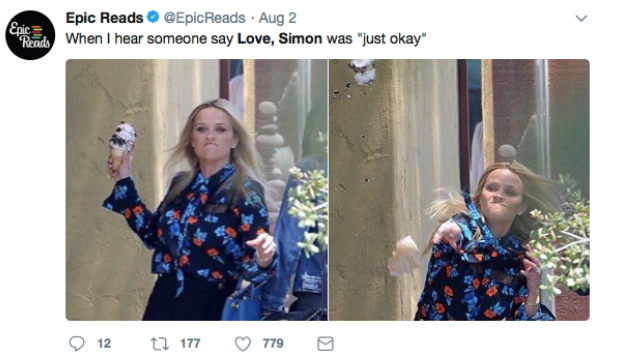Viewport: 634px width, 363px height.
Task: Click the 12 replies count
Action: point(104,344)
